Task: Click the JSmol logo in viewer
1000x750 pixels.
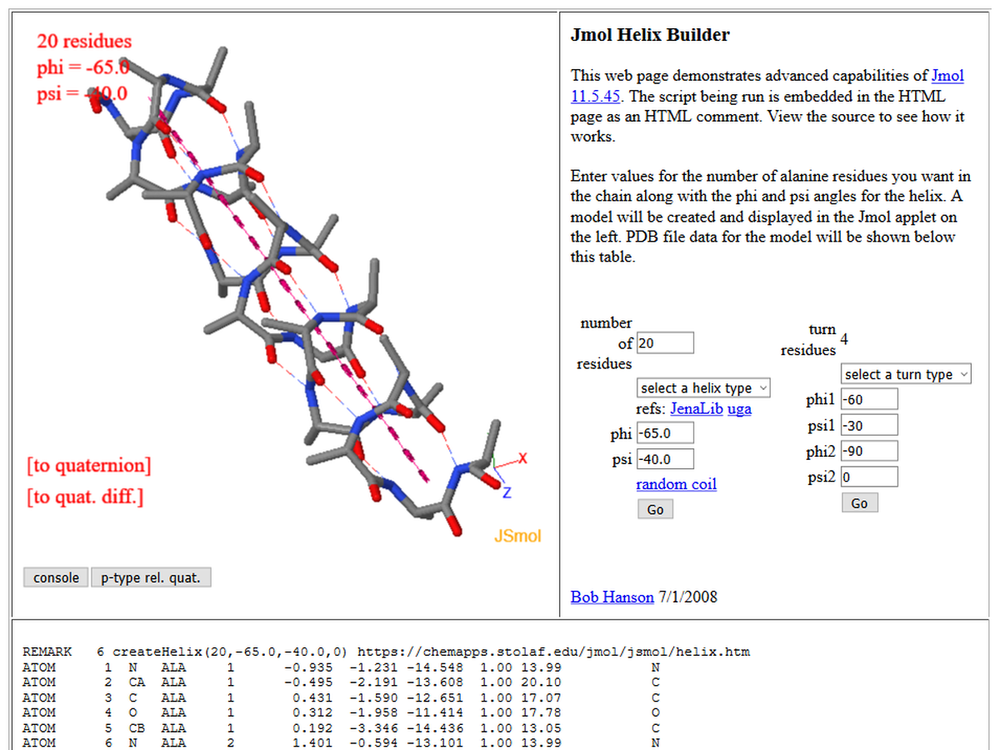Action: click(x=517, y=536)
